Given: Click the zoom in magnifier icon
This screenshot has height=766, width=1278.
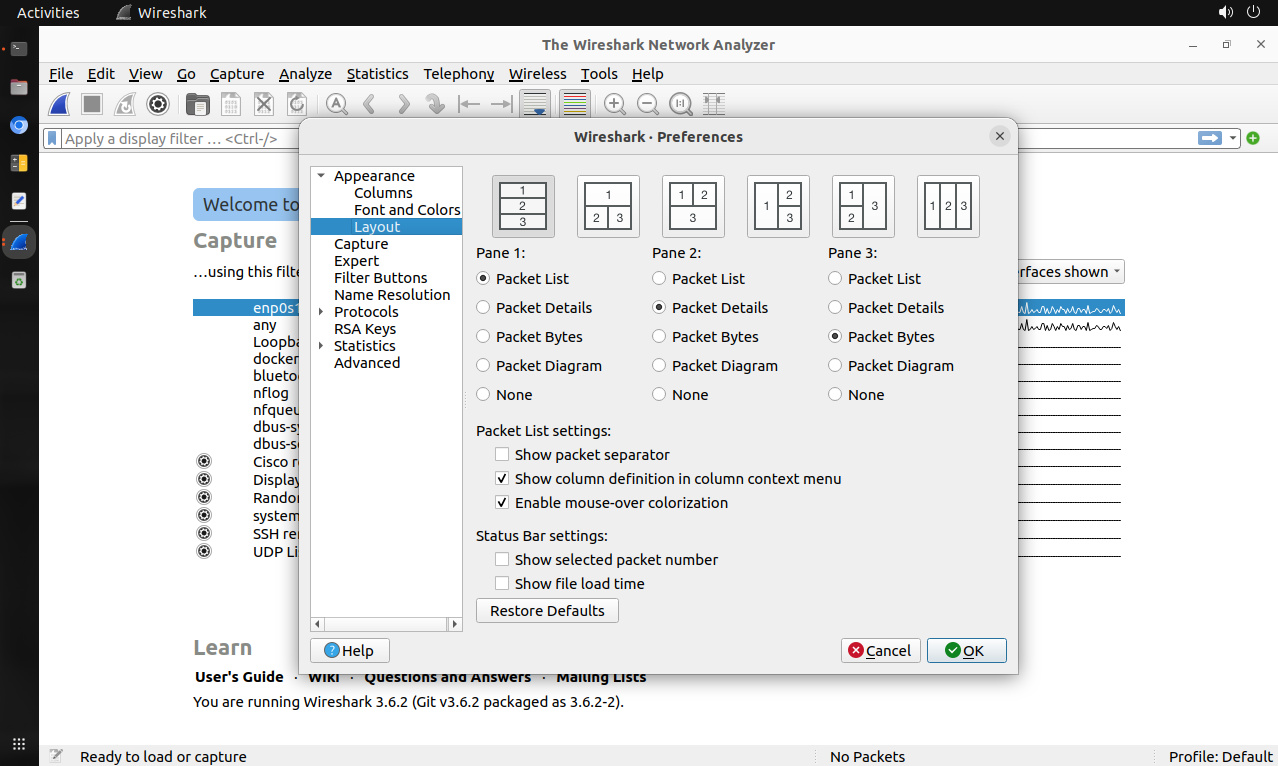Looking at the screenshot, I should click(615, 104).
